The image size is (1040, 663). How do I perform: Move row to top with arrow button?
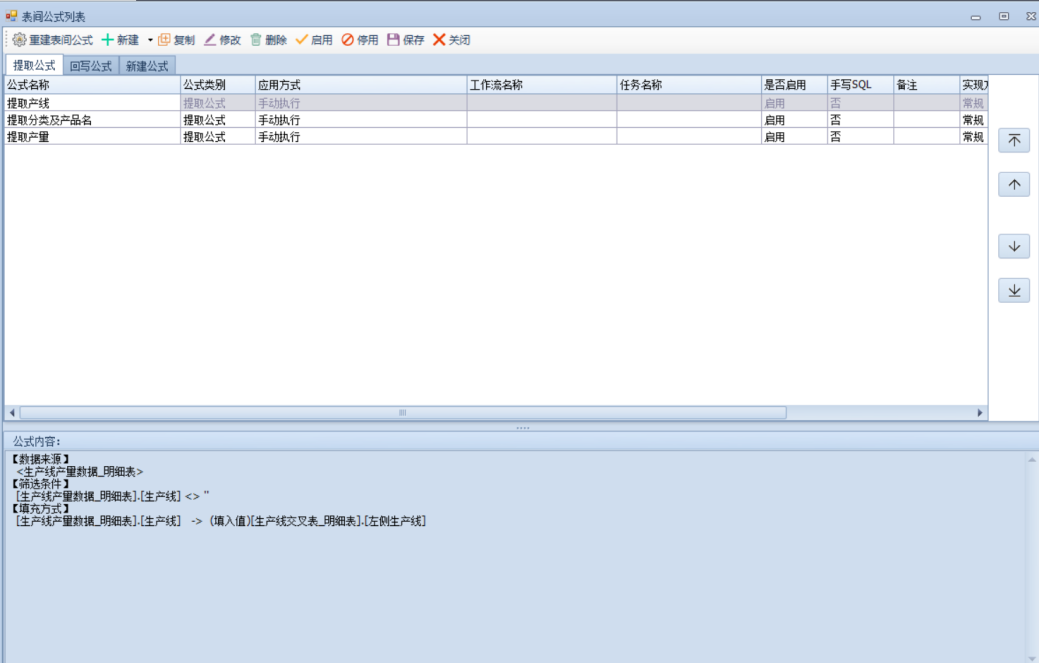pyautogui.click(x=1014, y=141)
